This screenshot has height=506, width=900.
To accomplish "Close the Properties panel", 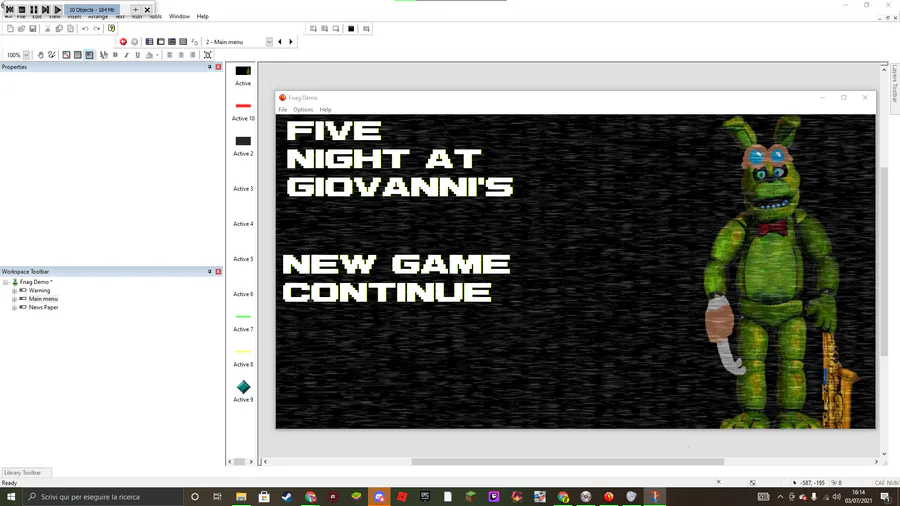I will pyautogui.click(x=219, y=67).
